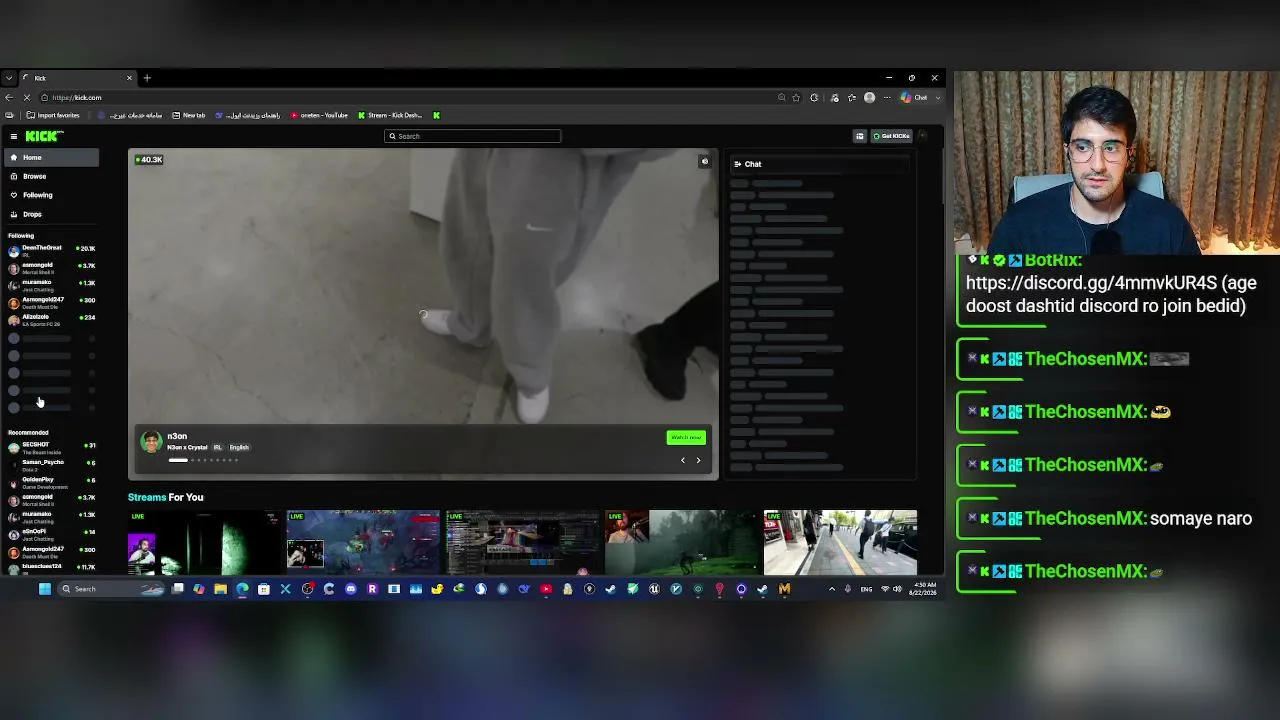1280x720 pixels.
Task: Open the Following section in sidebar
Action: click(x=51, y=195)
